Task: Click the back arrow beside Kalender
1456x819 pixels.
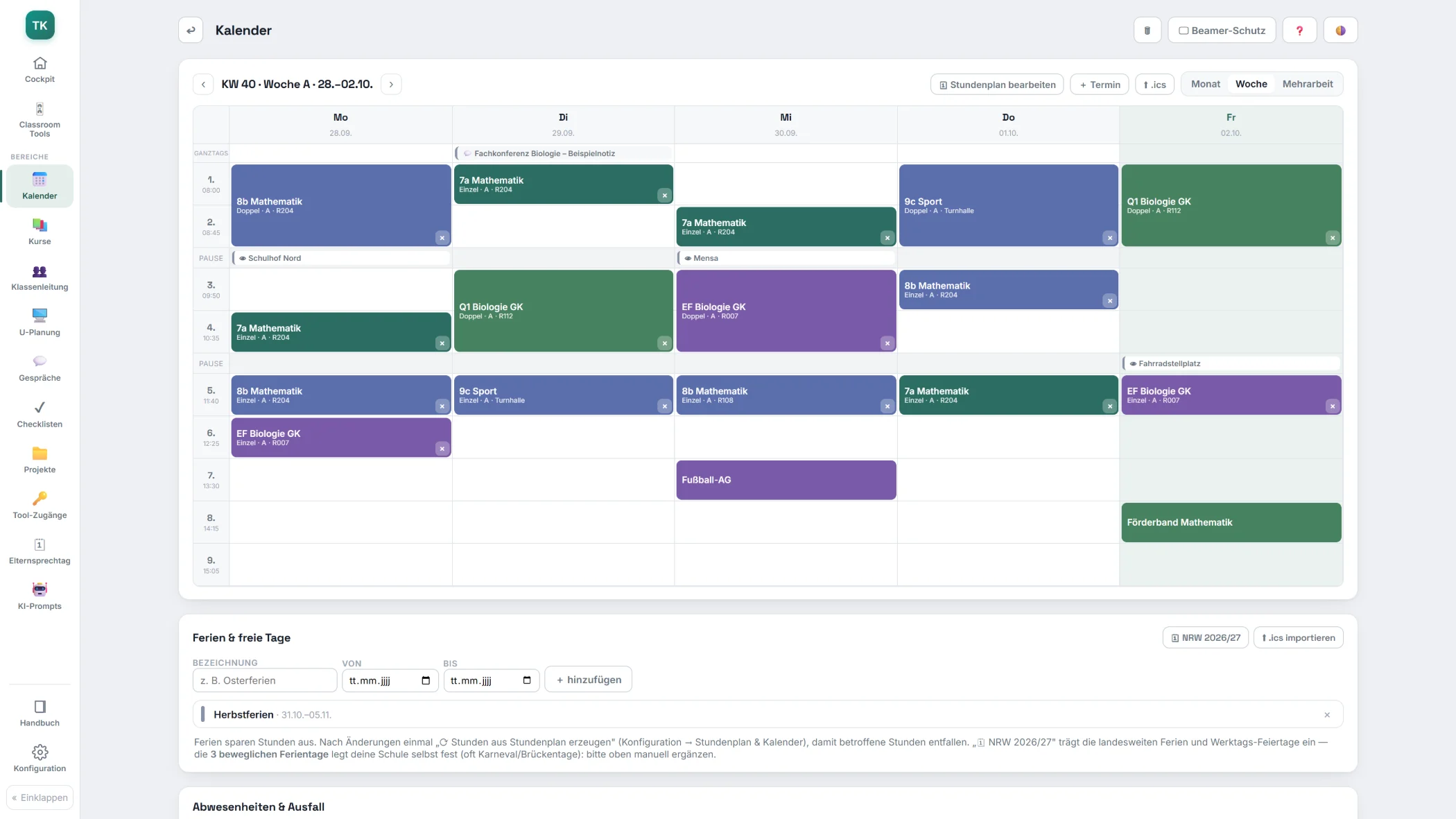Action: tap(191, 31)
